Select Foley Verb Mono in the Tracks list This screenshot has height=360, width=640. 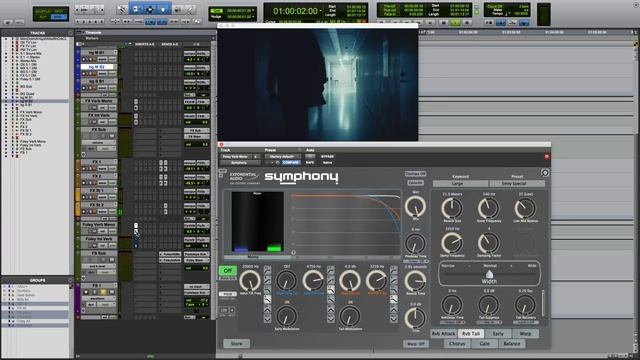point(33,142)
